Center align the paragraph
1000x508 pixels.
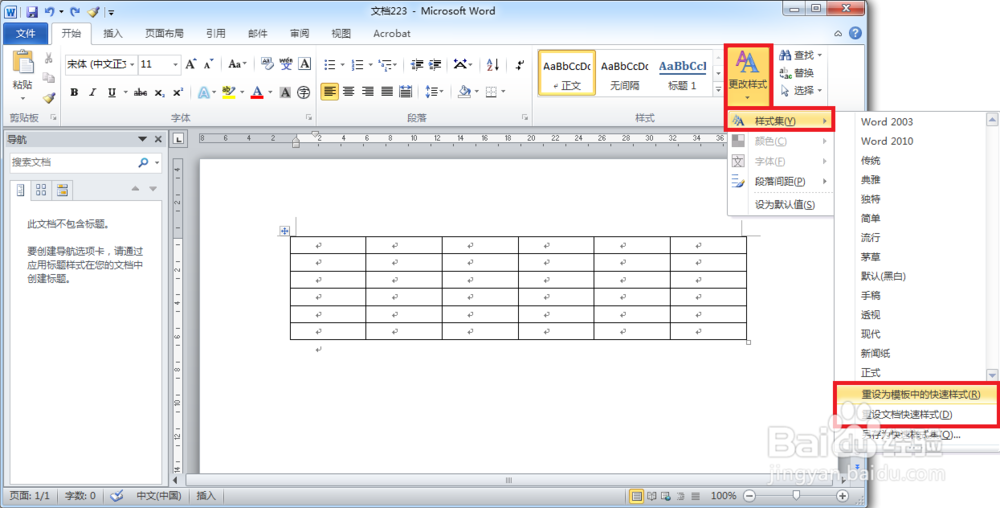pyautogui.click(x=348, y=92)
